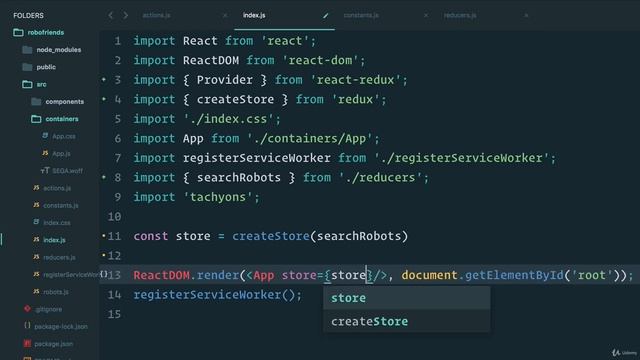Select containers folder label
This screenshot has width=640, height=360.
point(62,119)
